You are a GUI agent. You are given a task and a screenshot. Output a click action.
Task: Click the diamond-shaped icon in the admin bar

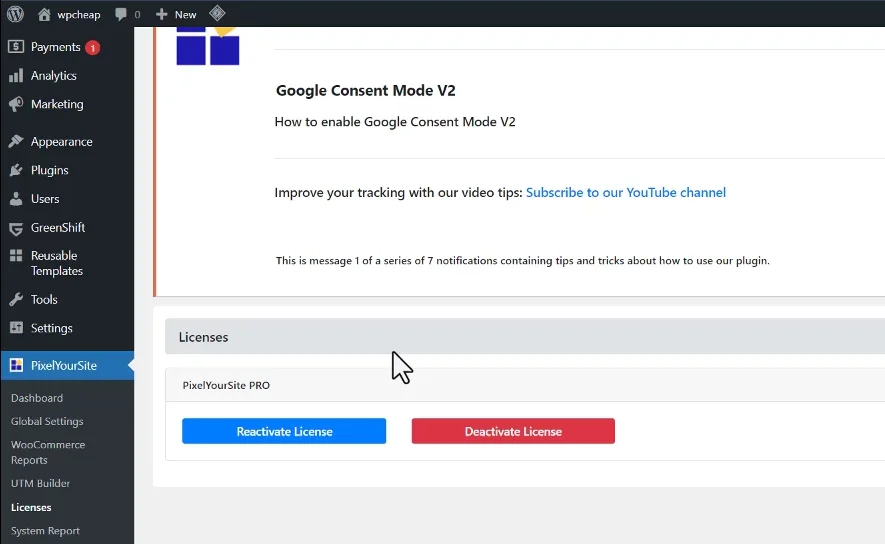[217, 14]
